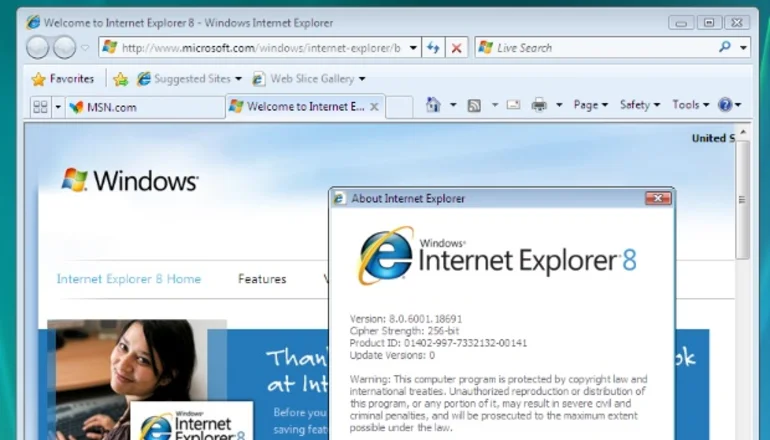Expand the Suggested Sites dropdown arrow

point(238,79)
